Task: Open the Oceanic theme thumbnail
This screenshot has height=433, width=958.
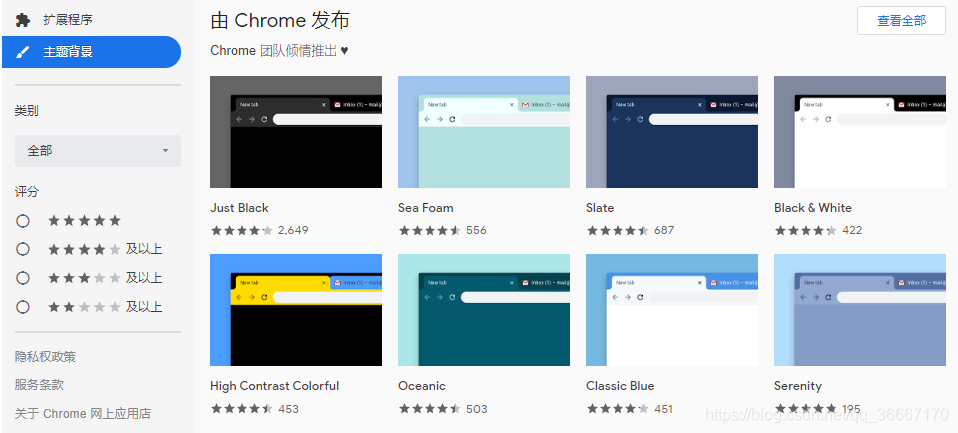Action: [484, 310]
